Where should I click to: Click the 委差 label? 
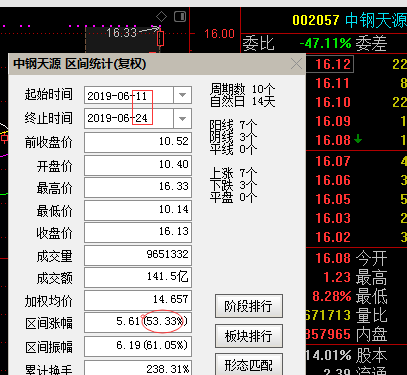coord(371,44)
